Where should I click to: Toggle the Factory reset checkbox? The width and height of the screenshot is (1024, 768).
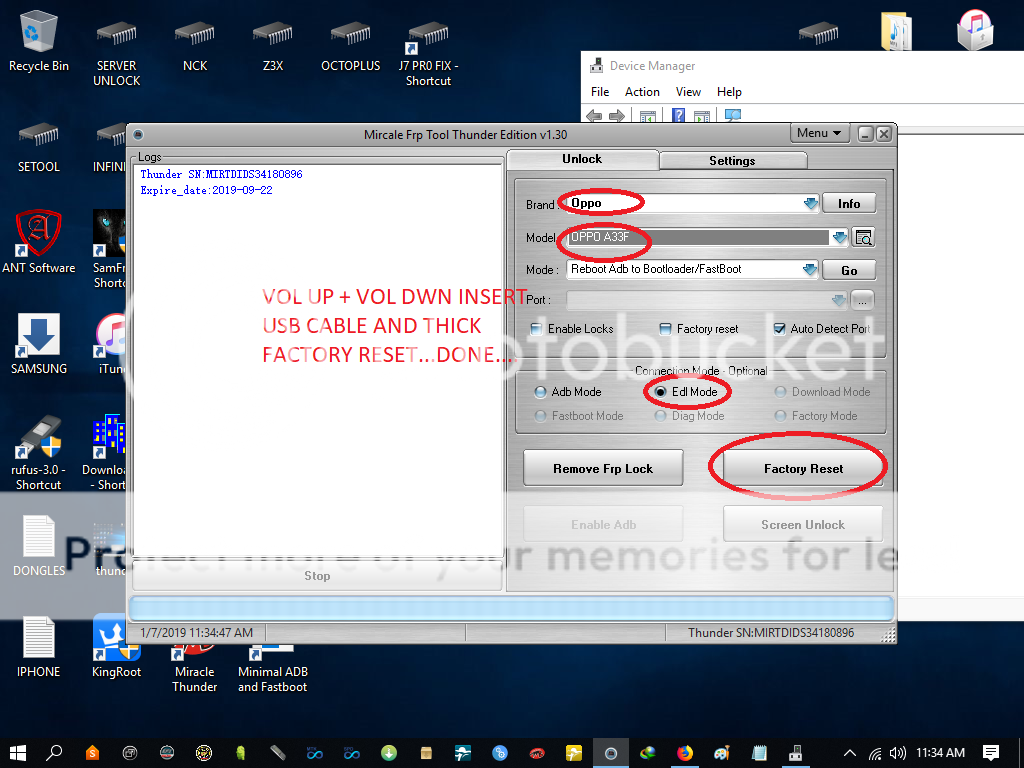pos(666,329)
